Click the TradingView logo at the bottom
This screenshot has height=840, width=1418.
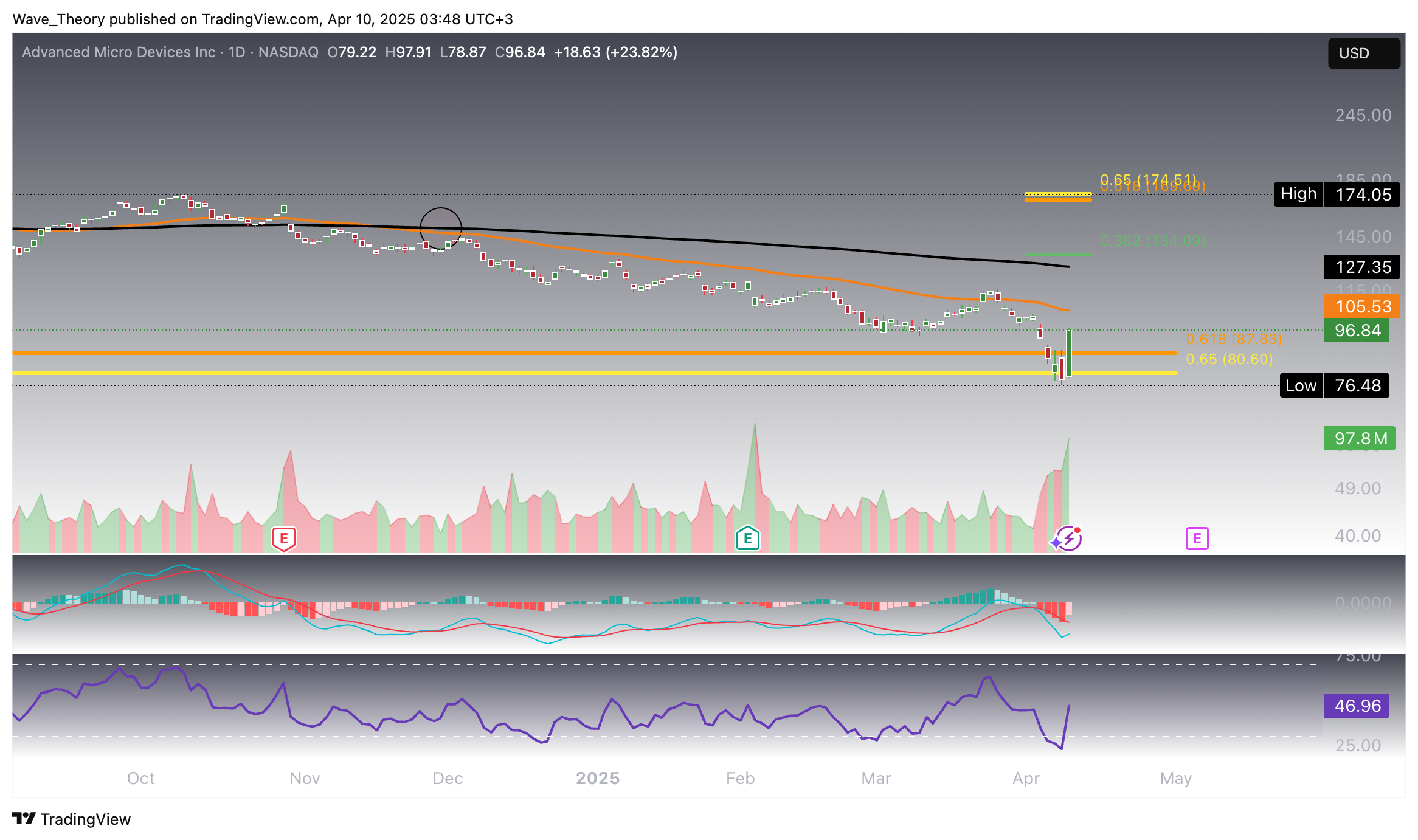[x=72, y=819]
